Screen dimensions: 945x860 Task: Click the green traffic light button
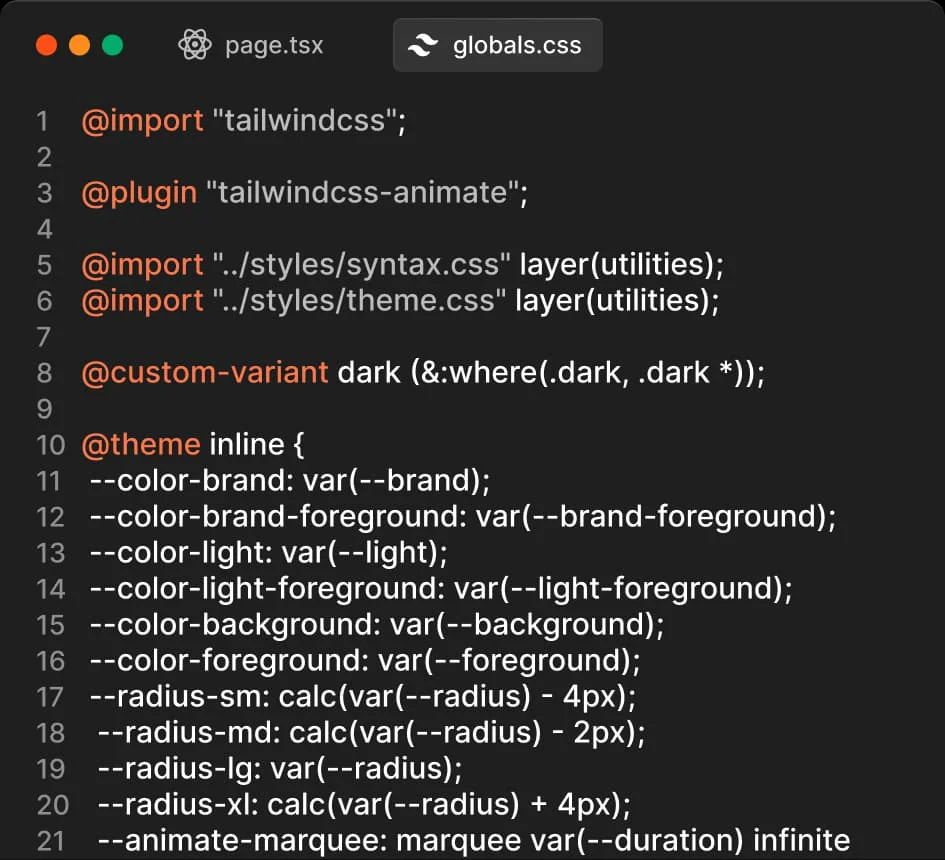pyautogui.click(x=112, y=44)
